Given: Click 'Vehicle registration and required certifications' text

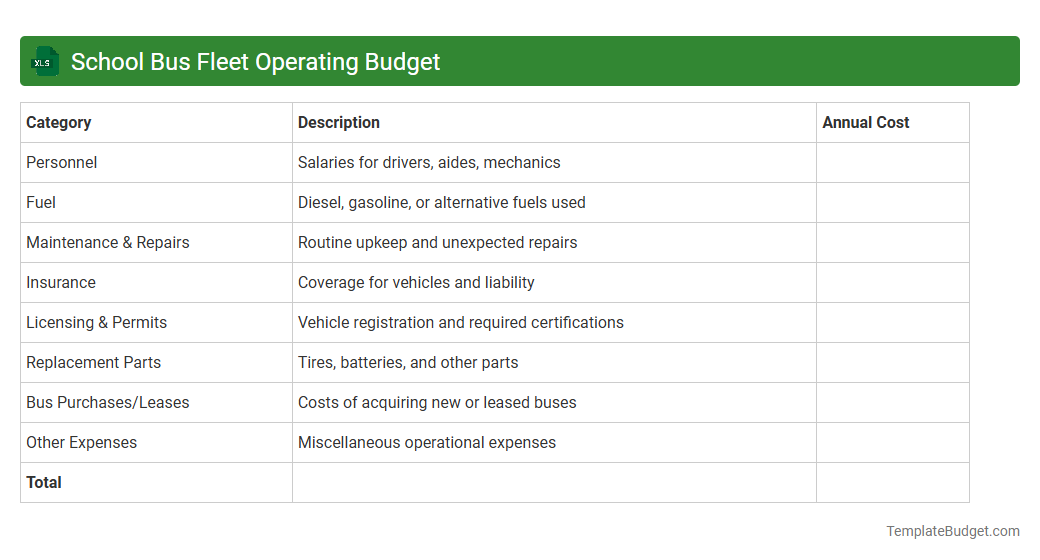Looking at the screenshot, I should (460, 322).
